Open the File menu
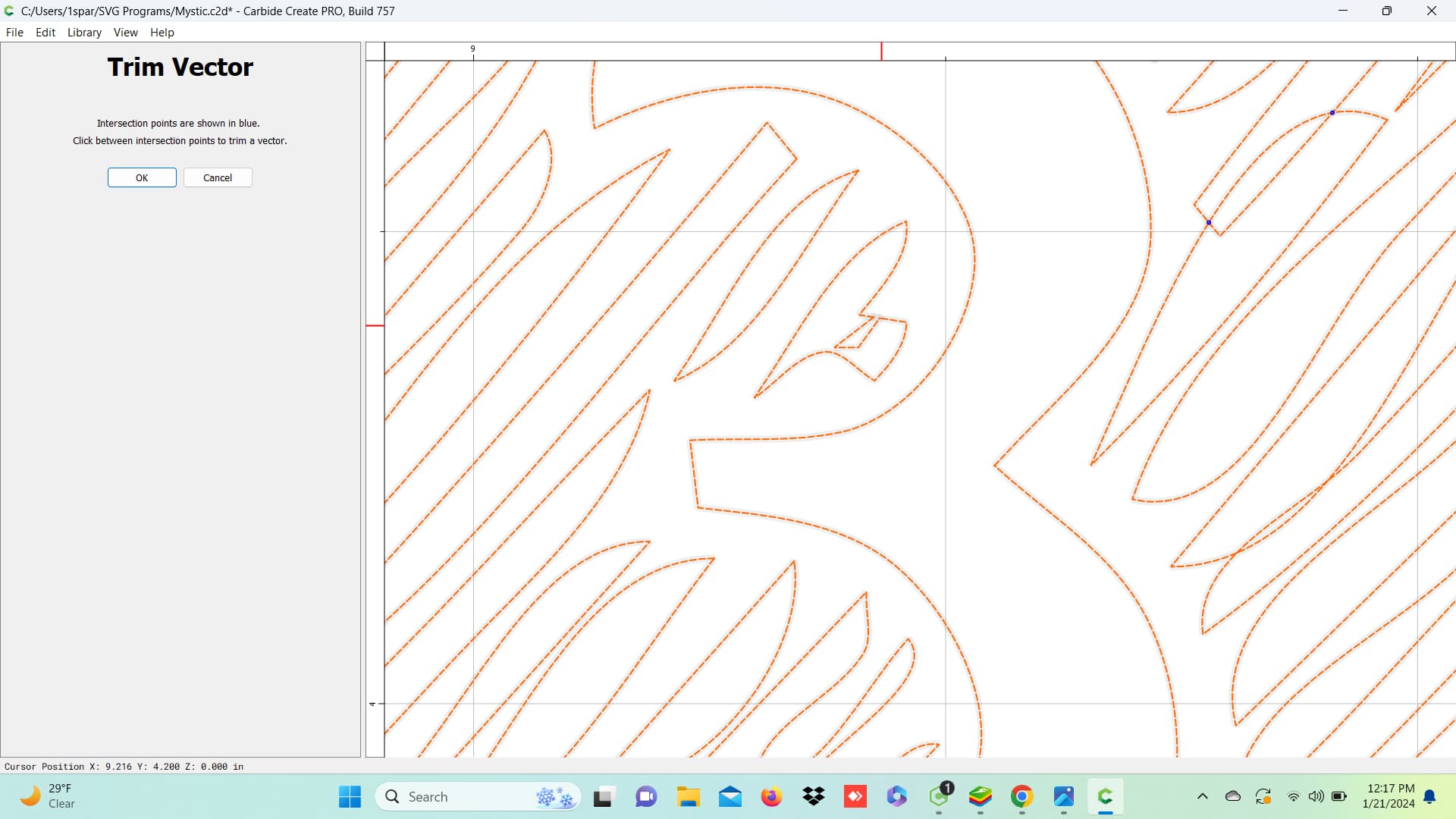Viewport: 1456px width, 819px height. pos(14,32)
